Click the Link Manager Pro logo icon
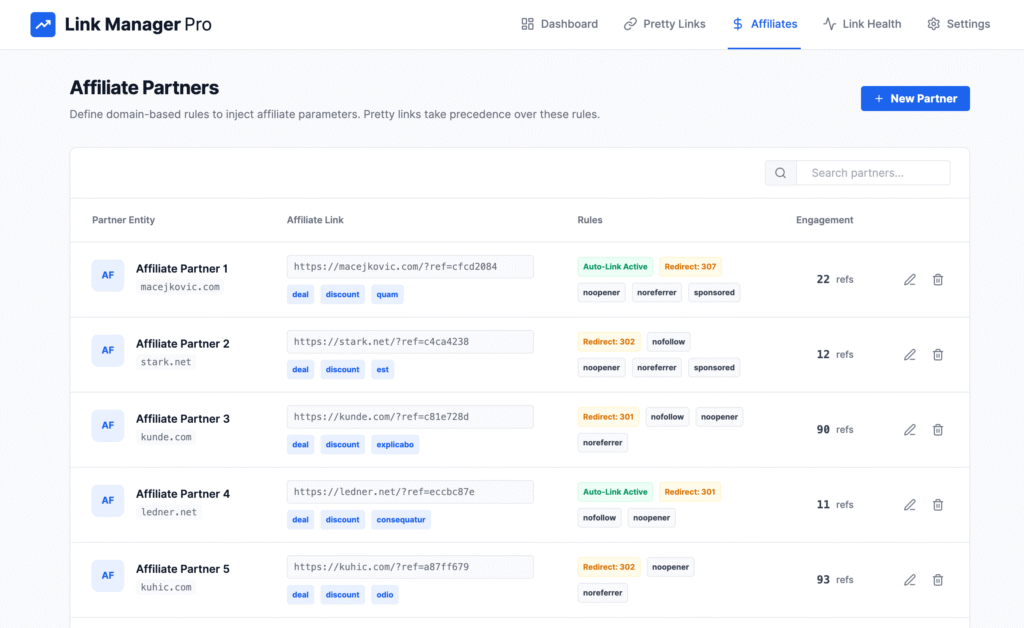Screen dimensions: 1024x628 (43, 24)
